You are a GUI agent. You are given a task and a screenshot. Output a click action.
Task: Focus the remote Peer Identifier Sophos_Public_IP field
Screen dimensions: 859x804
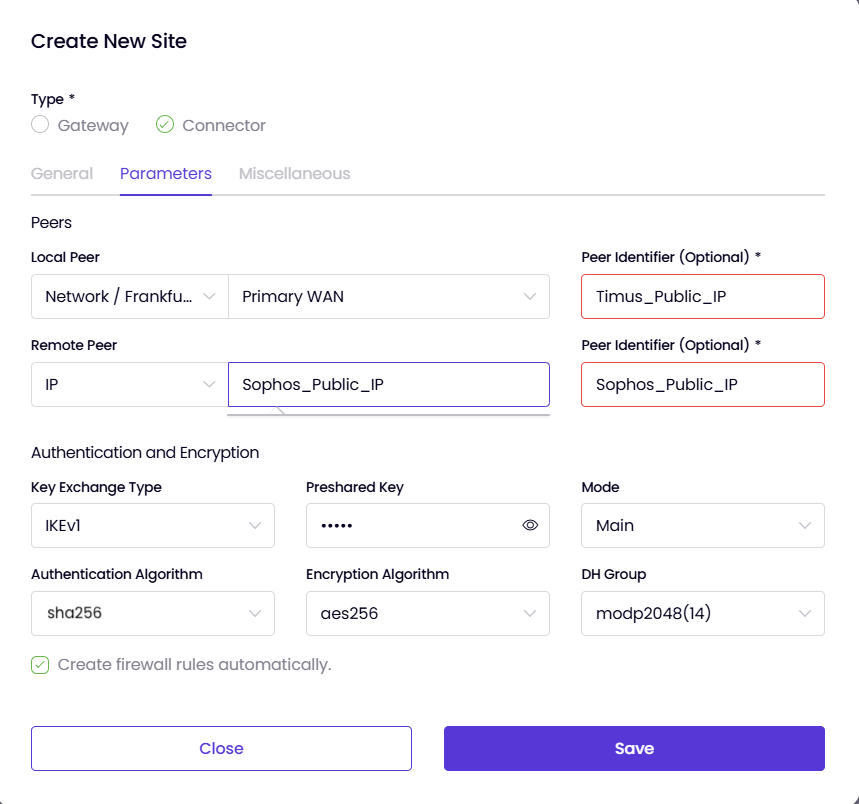tap(703, 384)
